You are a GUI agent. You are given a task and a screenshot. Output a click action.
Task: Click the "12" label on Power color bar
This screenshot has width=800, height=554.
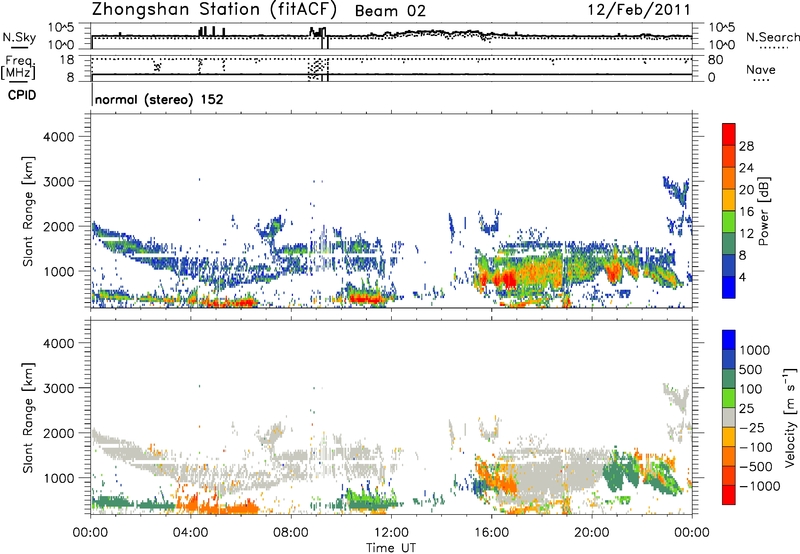[x=746, y=234]
